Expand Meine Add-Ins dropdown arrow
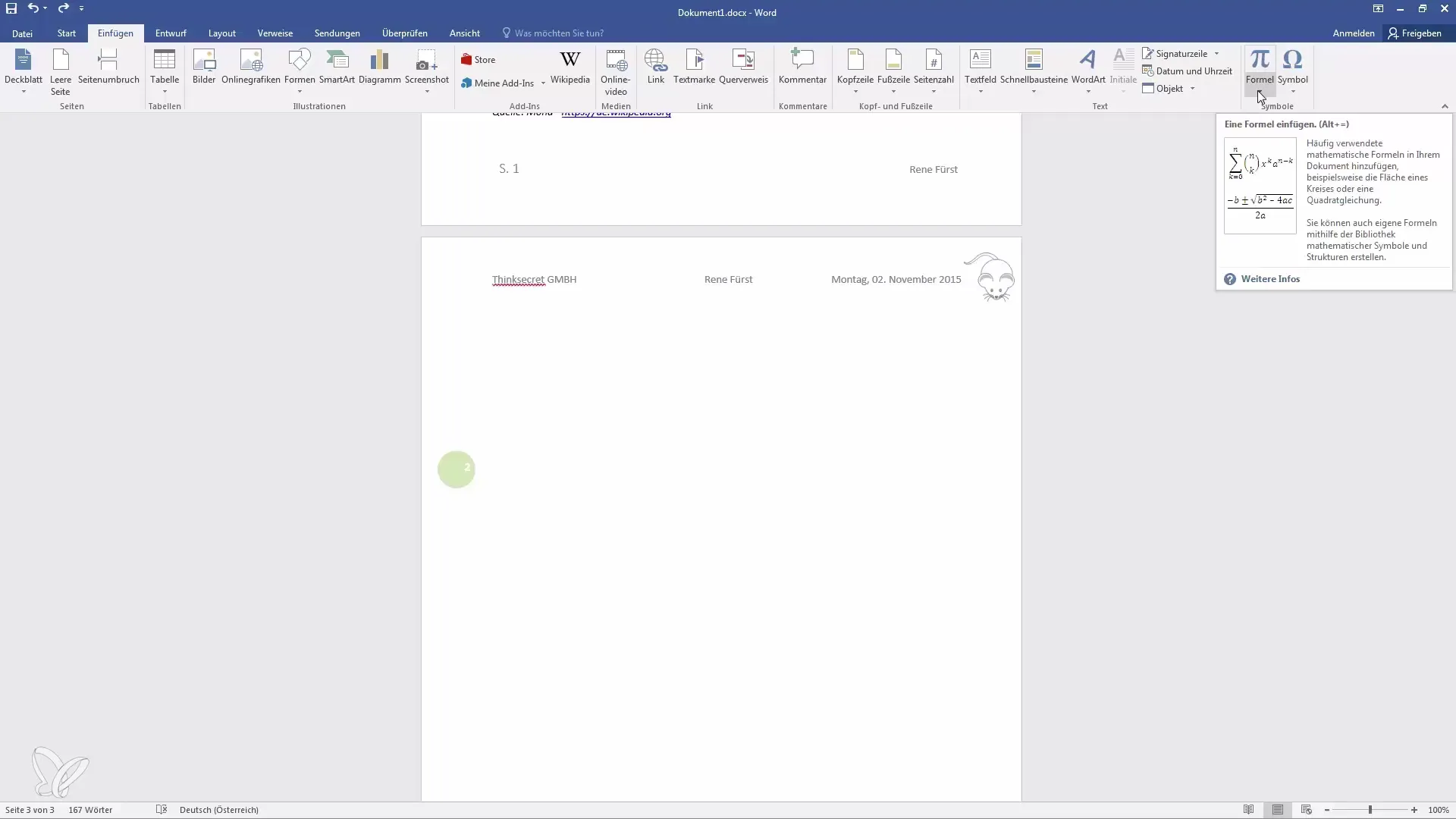Viewport: 1456px width, 819px height. 543,83
